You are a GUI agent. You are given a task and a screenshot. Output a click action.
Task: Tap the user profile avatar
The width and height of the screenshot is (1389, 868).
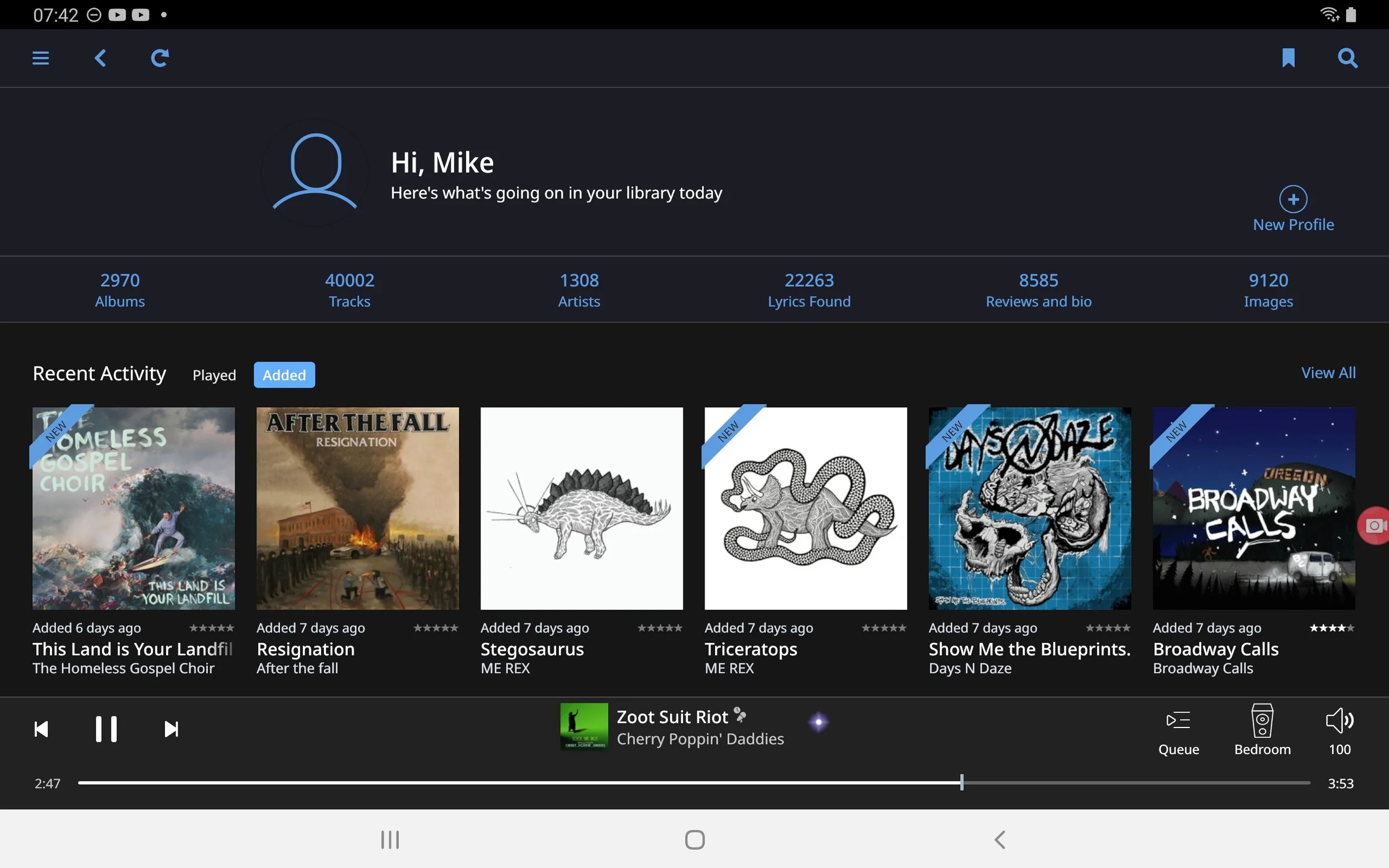pyautogui.click(x=314, y=172)
